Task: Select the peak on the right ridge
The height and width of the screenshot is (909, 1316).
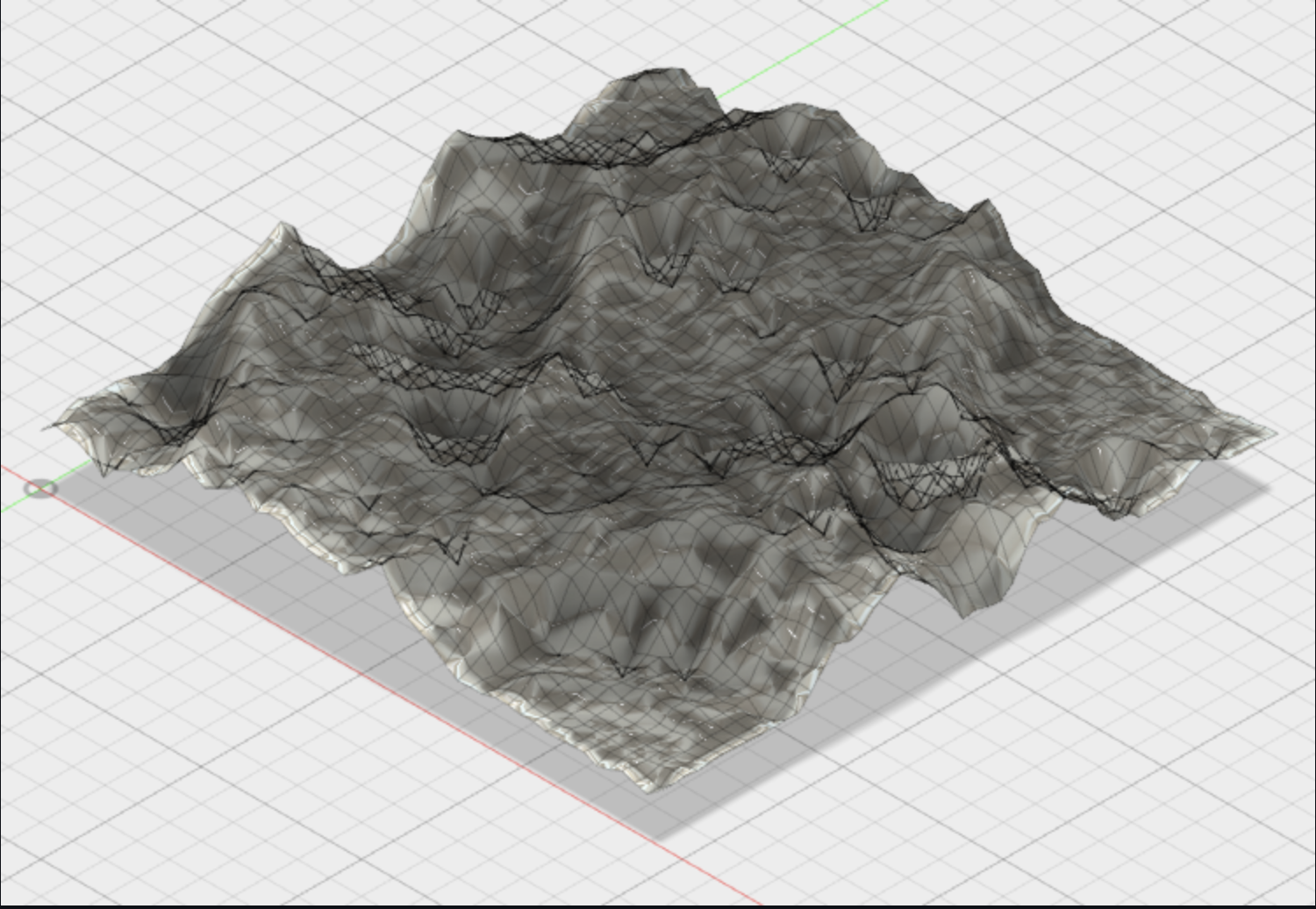Action: click(987, 206)
